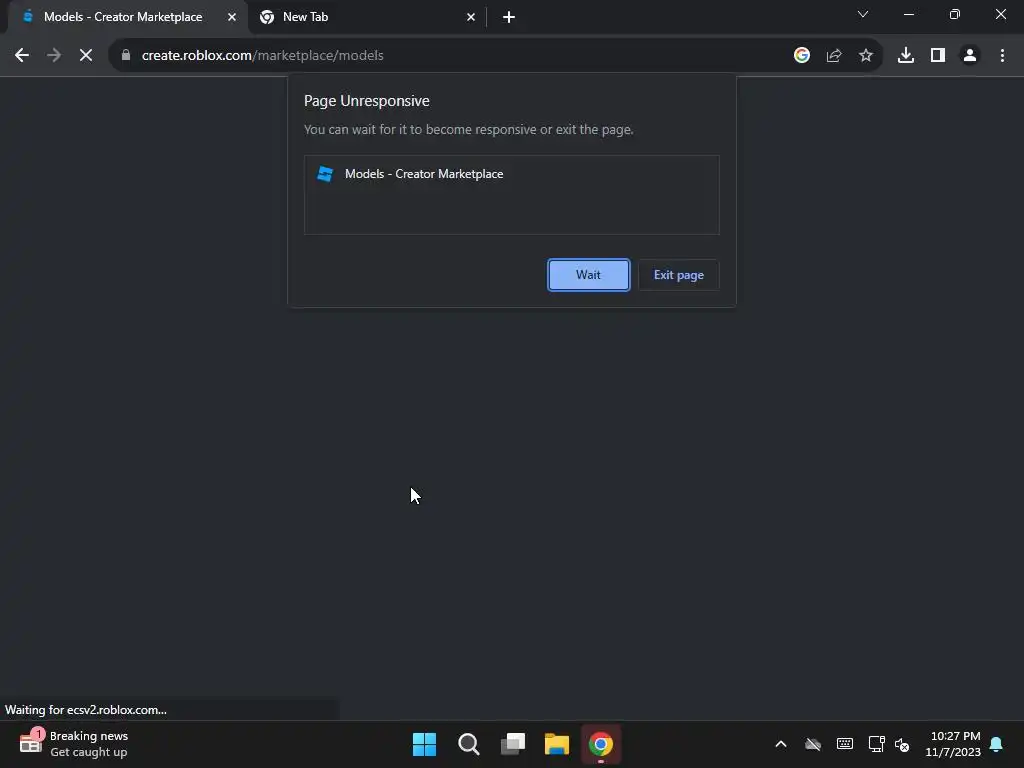This screenshot has width=1024, height=768.
Task: Stop loading the page
Action: [86, 56]
